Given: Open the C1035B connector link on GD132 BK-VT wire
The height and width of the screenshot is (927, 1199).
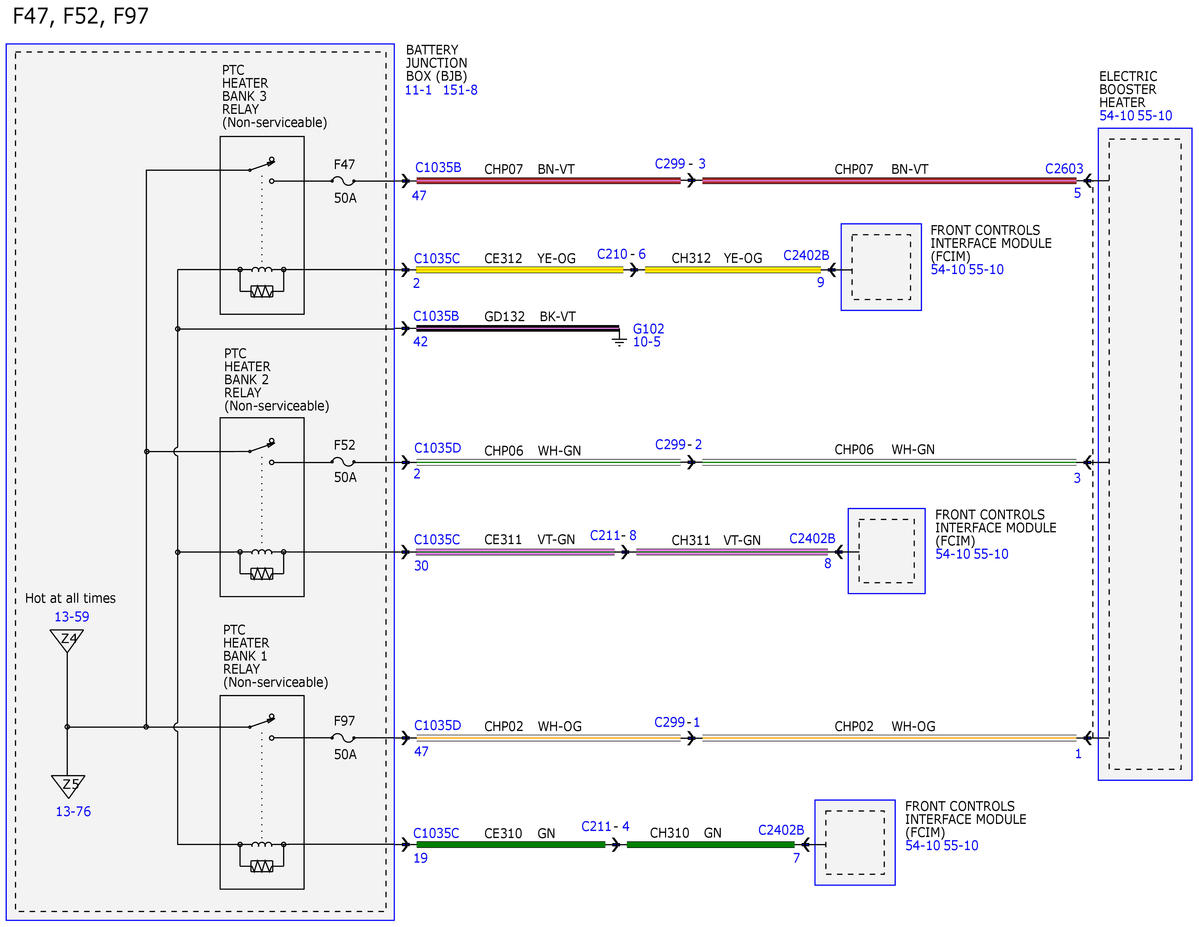Looking at the screenshot, I should [437, 317].
